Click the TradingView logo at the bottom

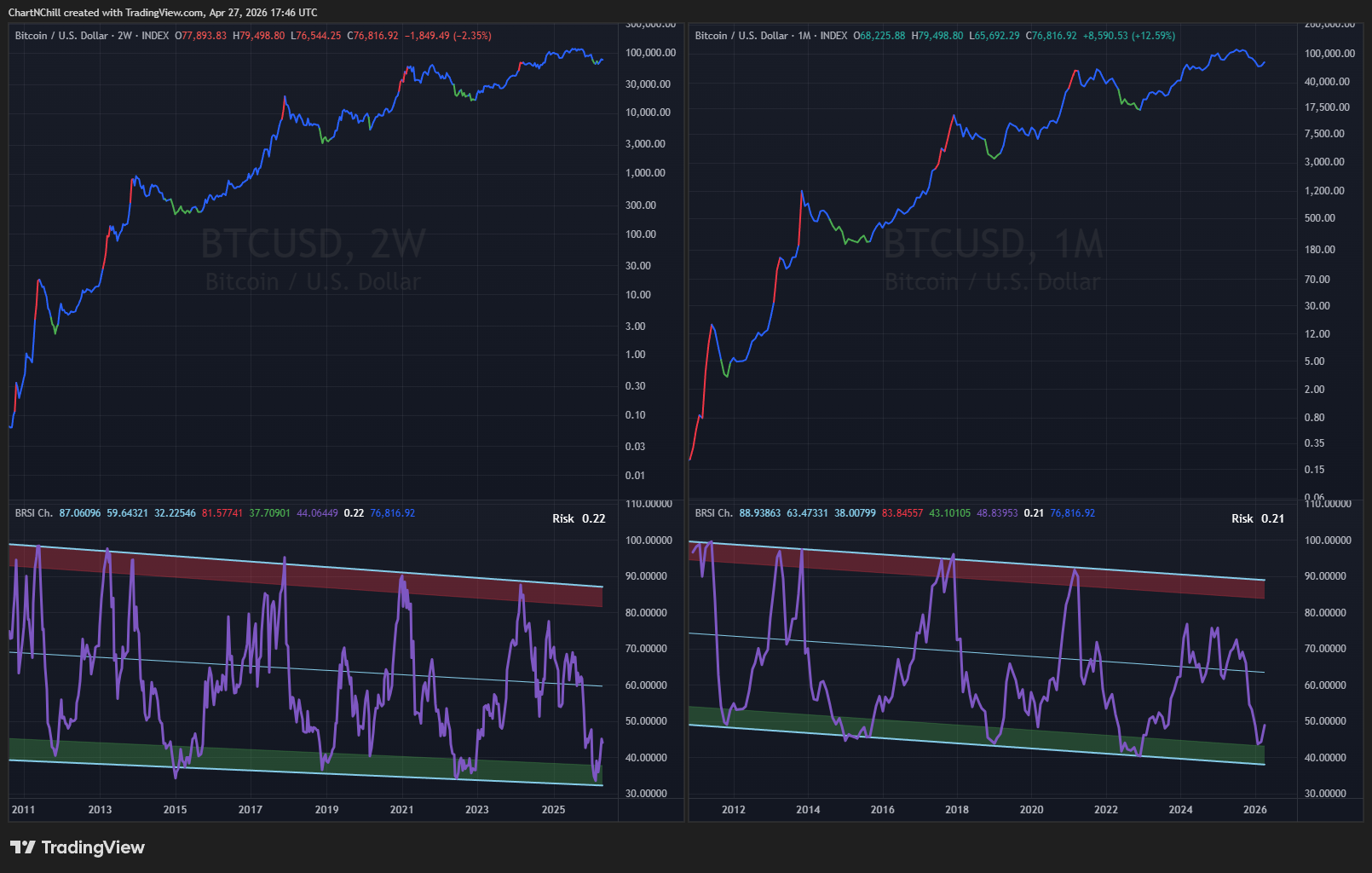click(x=78, y=847)
